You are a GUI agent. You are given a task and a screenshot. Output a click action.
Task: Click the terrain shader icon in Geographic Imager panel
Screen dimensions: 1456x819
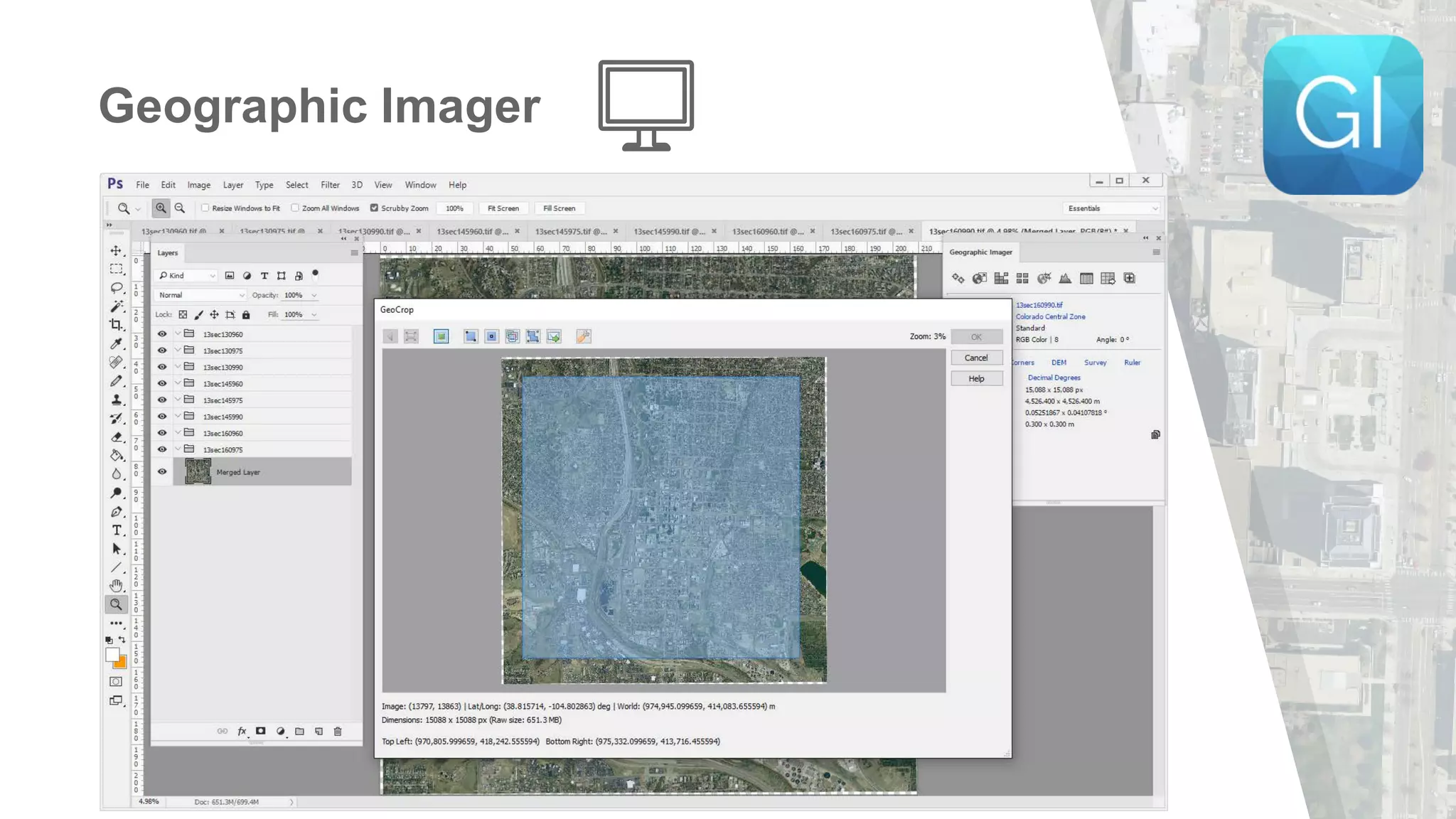[1065, 278]
